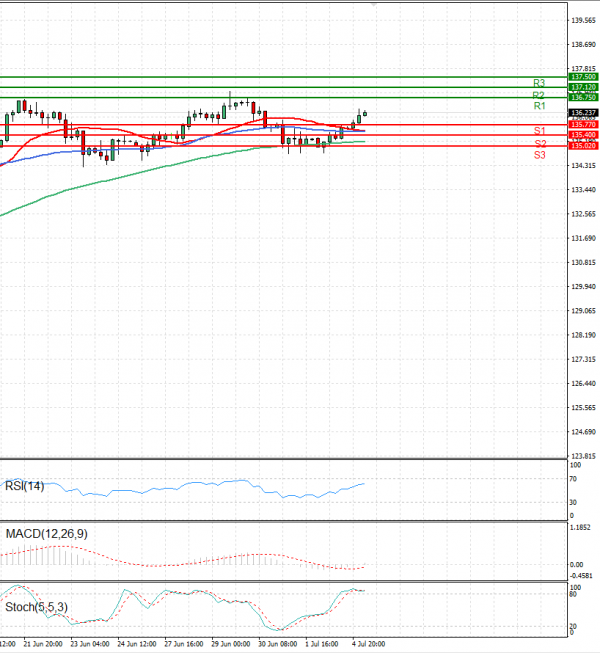Select the R2 resistance label
Viewport: 600px width, 653px height.
coord(538,94)
